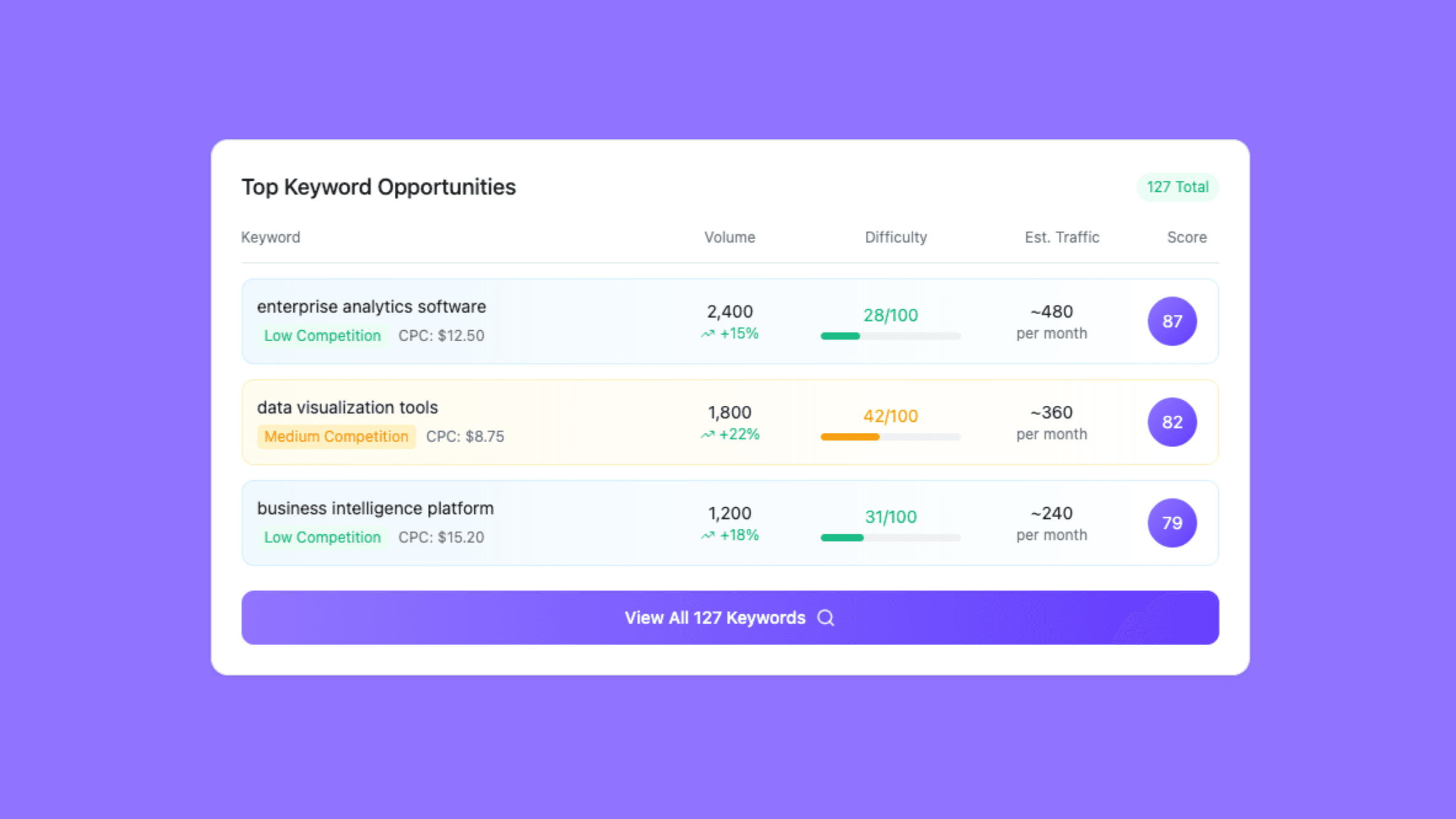Toggle the Low Competition badge for business intelligence platform
Screen dimensions: 1456x819
[322, 537]
